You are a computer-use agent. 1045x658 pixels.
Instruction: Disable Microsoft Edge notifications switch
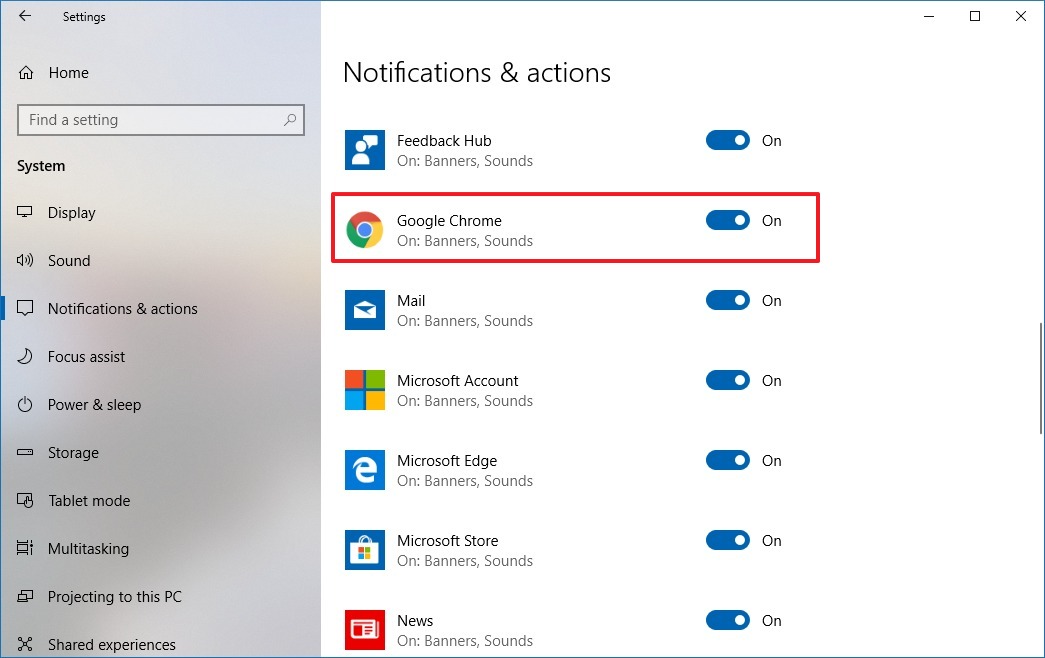coord(728,460)
